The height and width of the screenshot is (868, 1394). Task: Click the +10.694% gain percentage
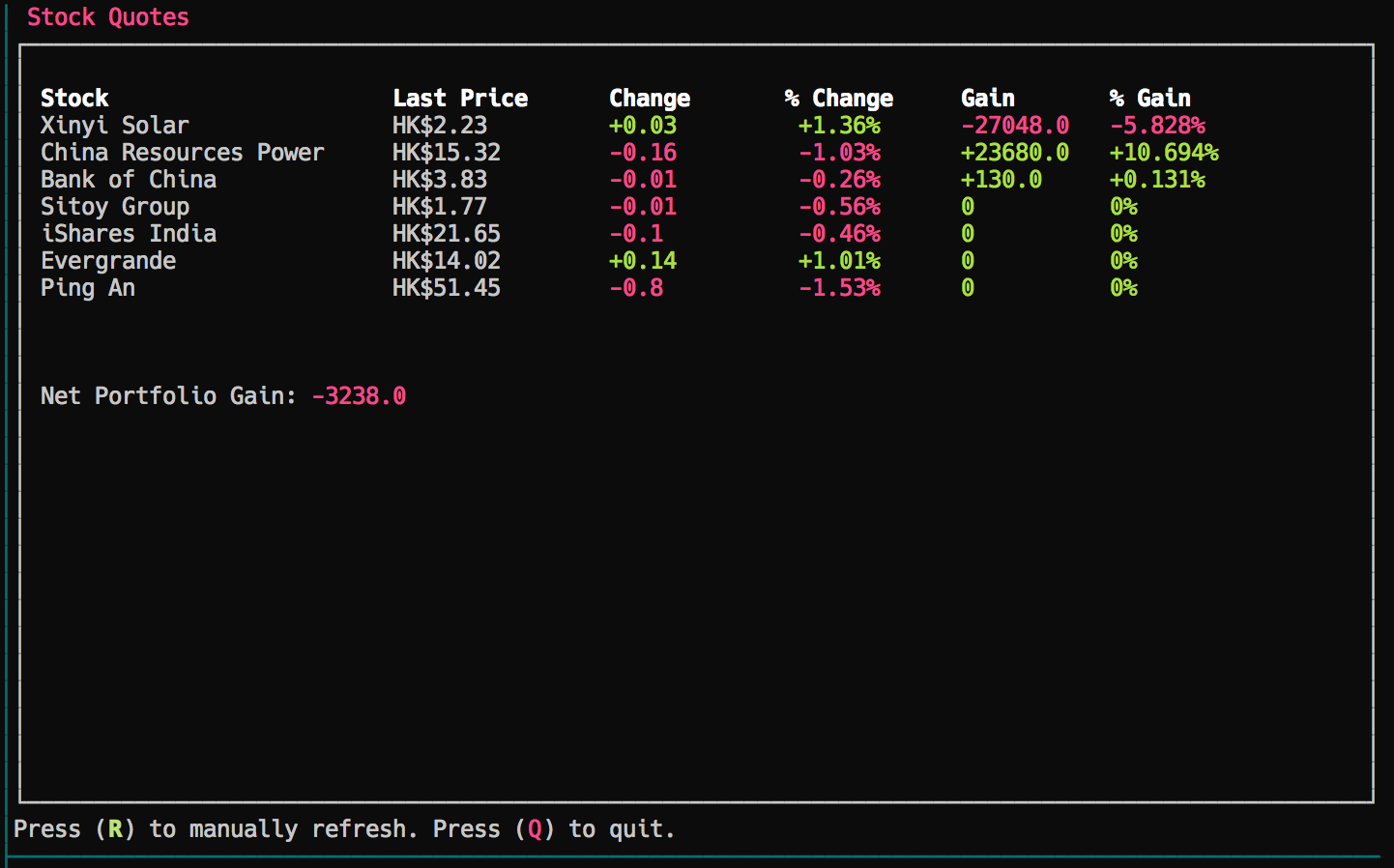[1164, 153]
